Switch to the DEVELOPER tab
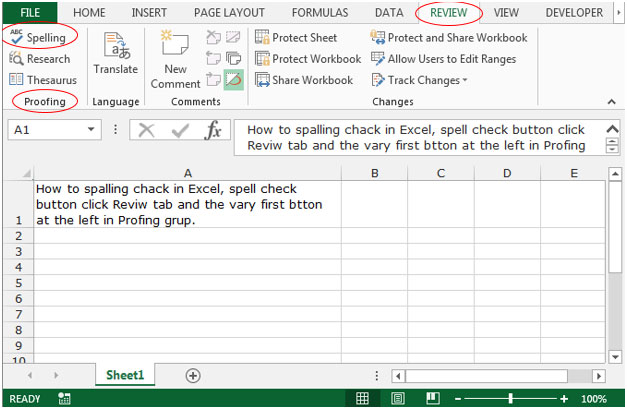Screen dimensions: 627x409 click(x=574, y=13)
